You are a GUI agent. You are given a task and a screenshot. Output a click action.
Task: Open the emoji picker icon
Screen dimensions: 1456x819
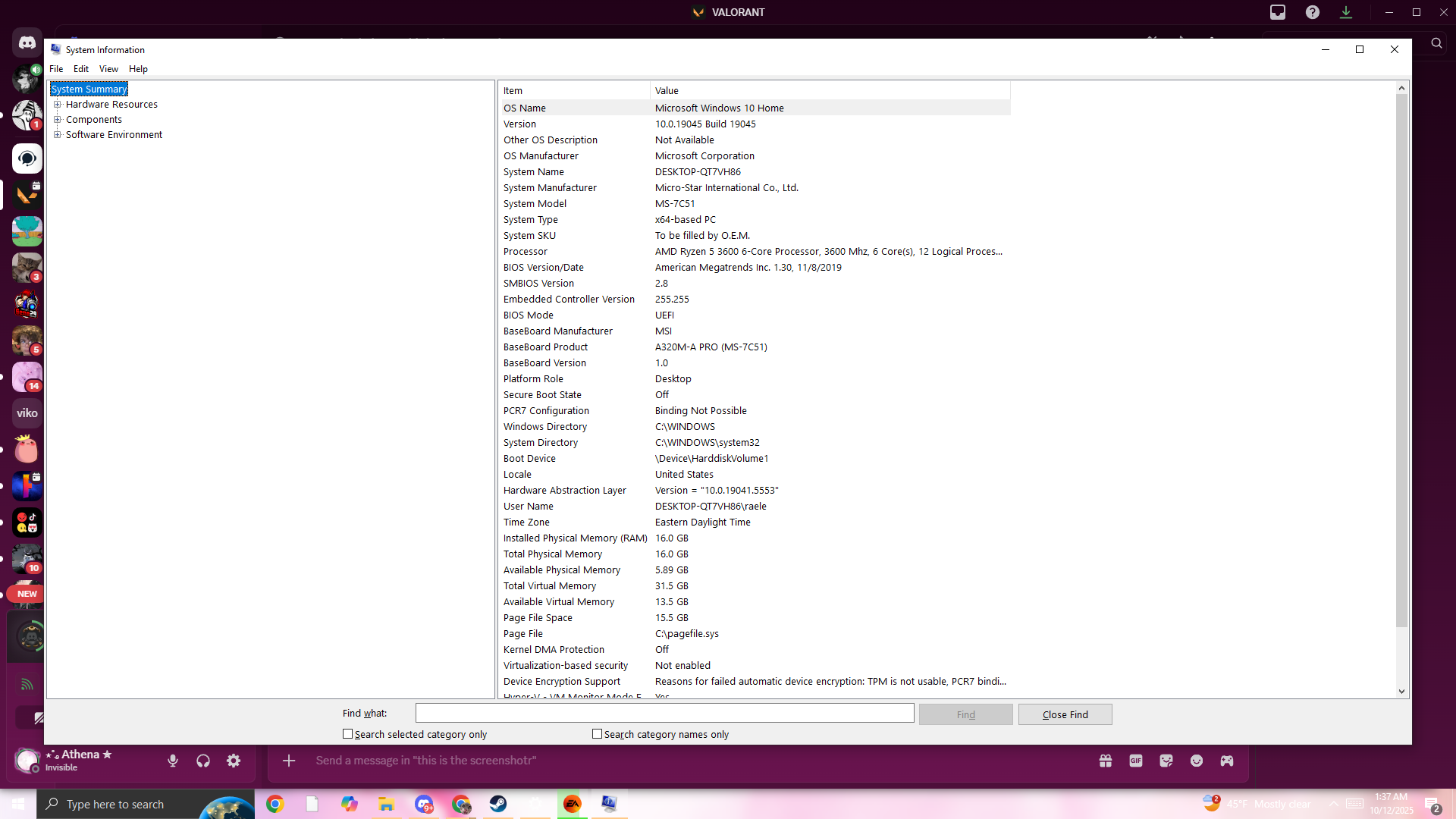tap(1197, 761)
